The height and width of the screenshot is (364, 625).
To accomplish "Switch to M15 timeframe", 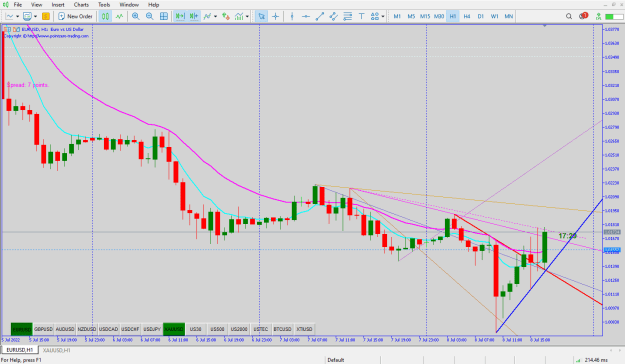I will [425, 16].
